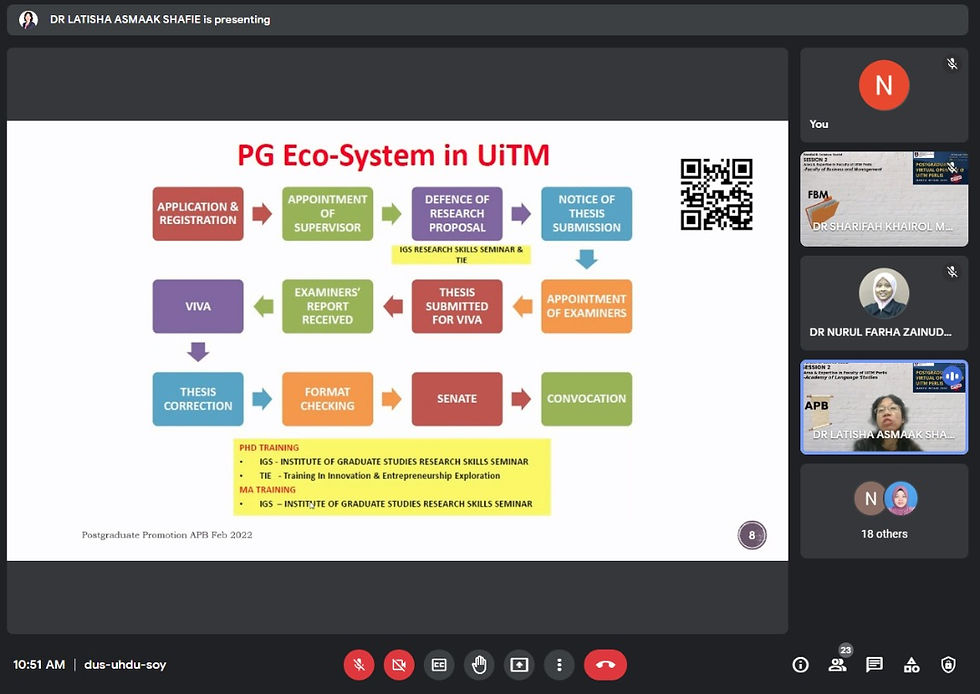Click muted mic icon on DR NURUL tile
The height and width of the screenshot is (694, 980).
tap(952, 271)
